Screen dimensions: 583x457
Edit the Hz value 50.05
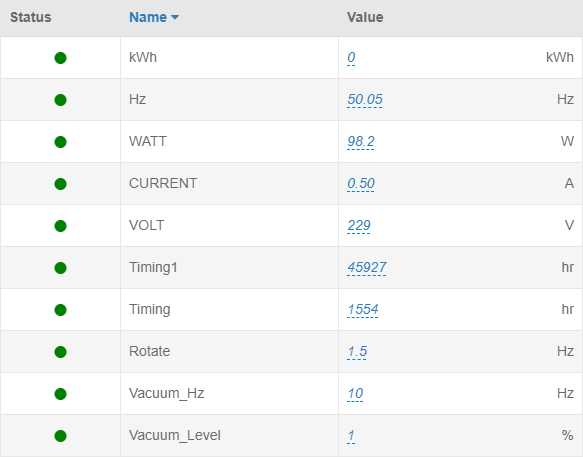coord(365,100)
